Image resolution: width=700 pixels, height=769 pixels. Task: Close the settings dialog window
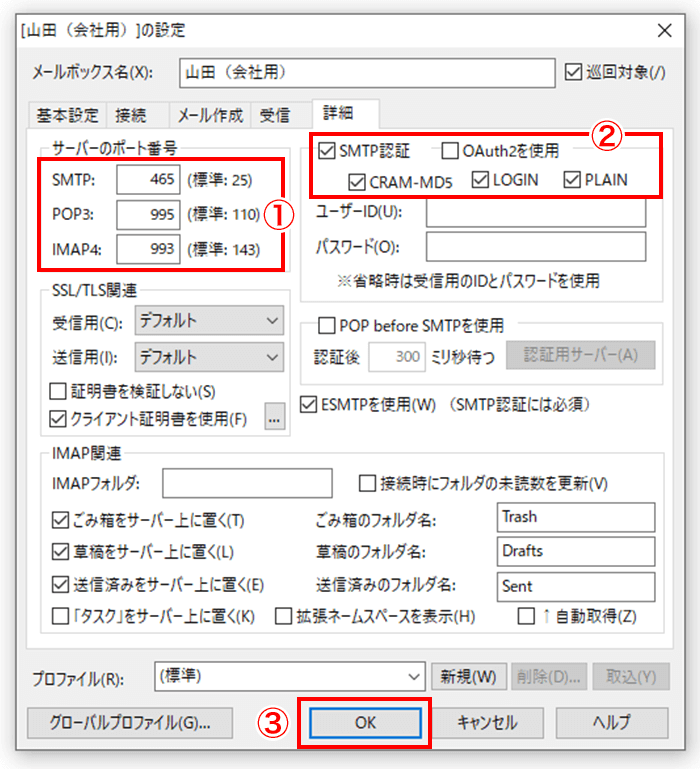point(665,30)
